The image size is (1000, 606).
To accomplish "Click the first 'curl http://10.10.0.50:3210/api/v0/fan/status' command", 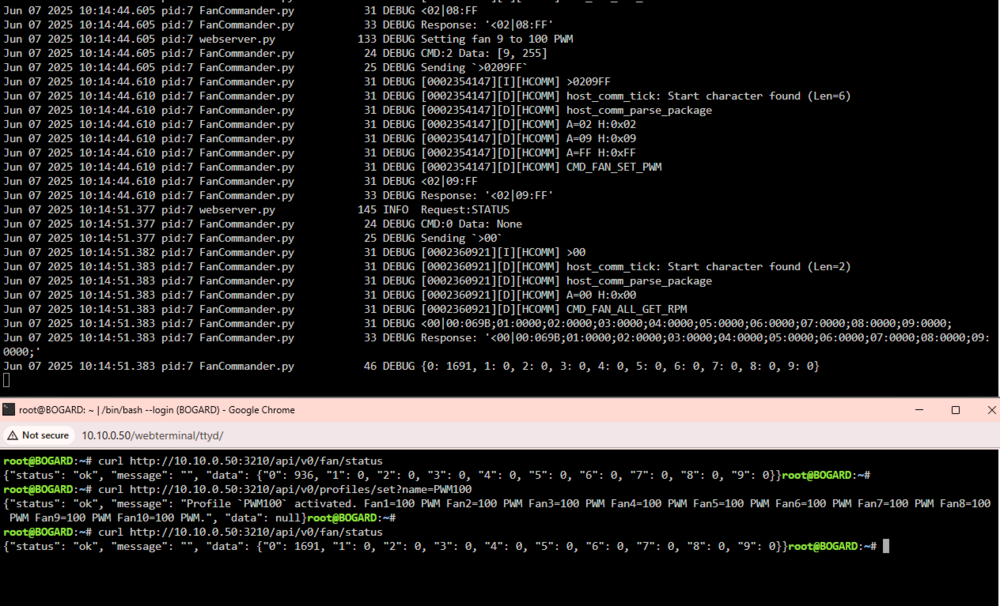I will click(240, 461).
